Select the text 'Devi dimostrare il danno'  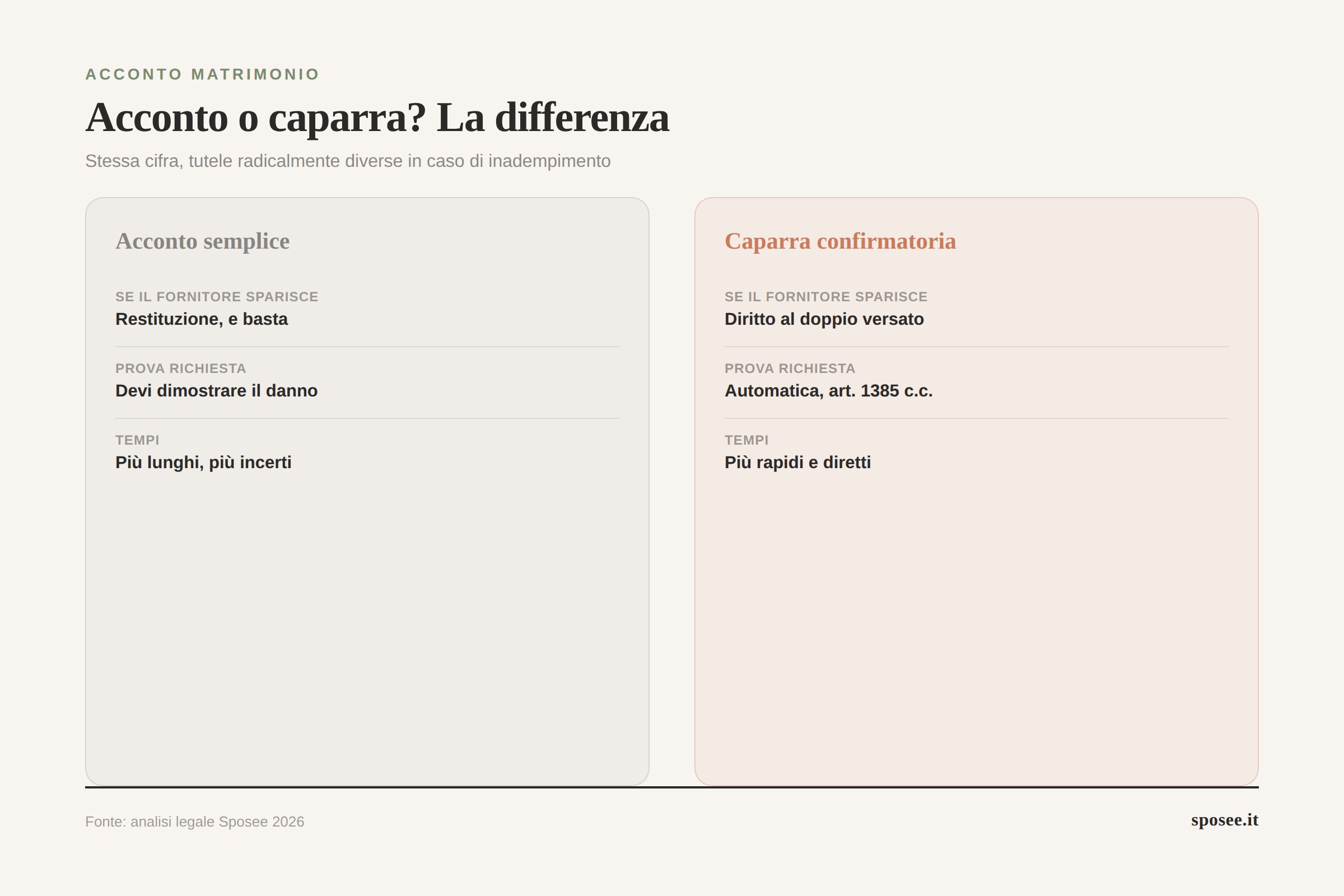[x=217, y=391]
